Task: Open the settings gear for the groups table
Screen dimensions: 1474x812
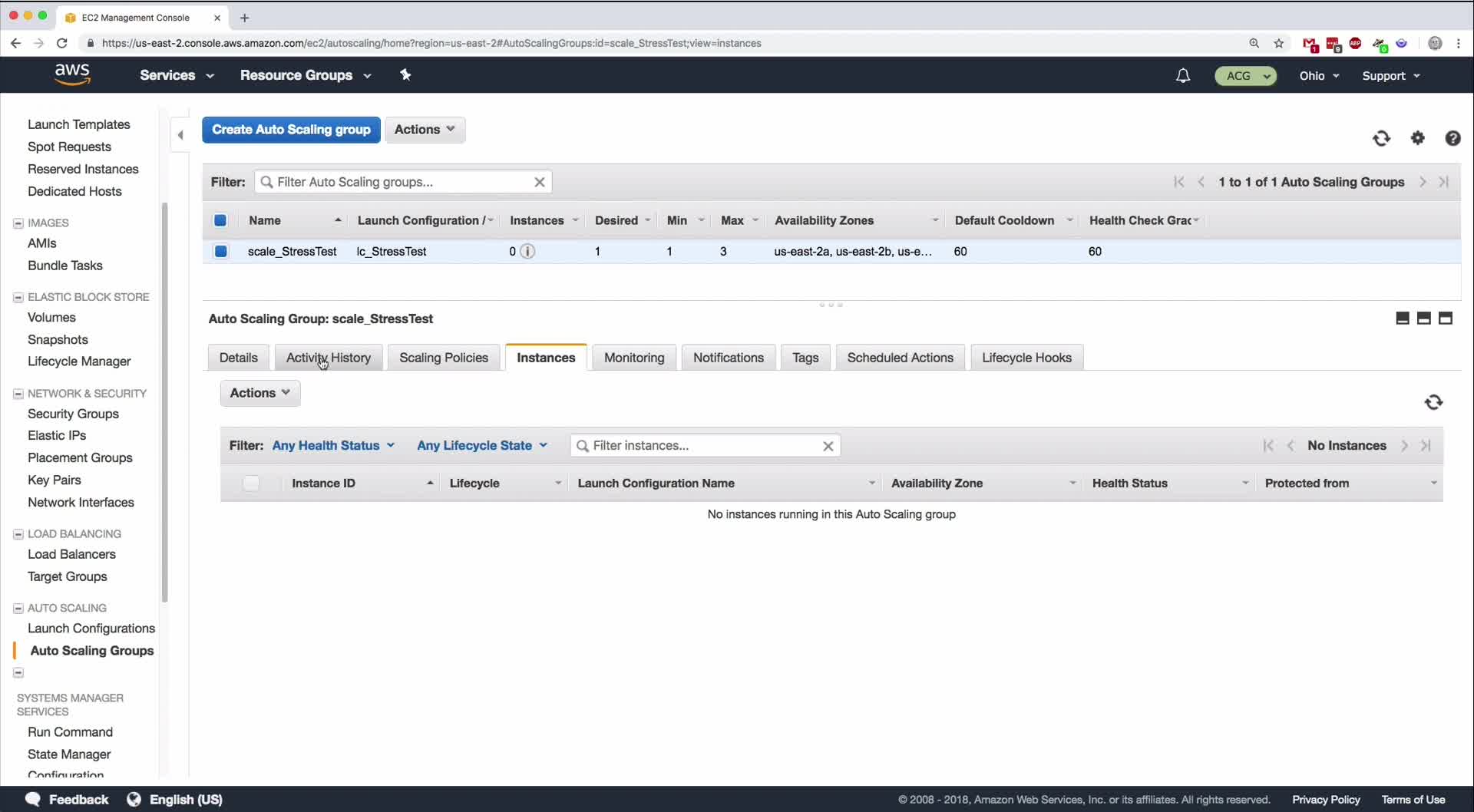Action: click(x=1418, y=138)
